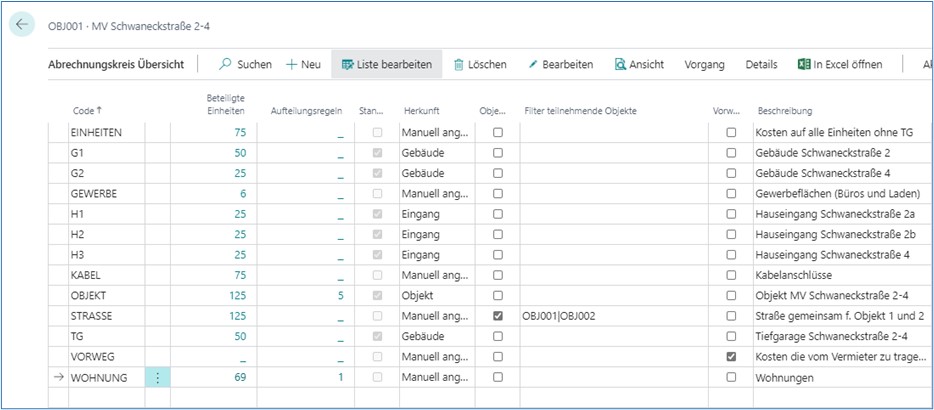Click In Excel öffnen icon
This screenshot has height=410, width=934.
[802, 64]
